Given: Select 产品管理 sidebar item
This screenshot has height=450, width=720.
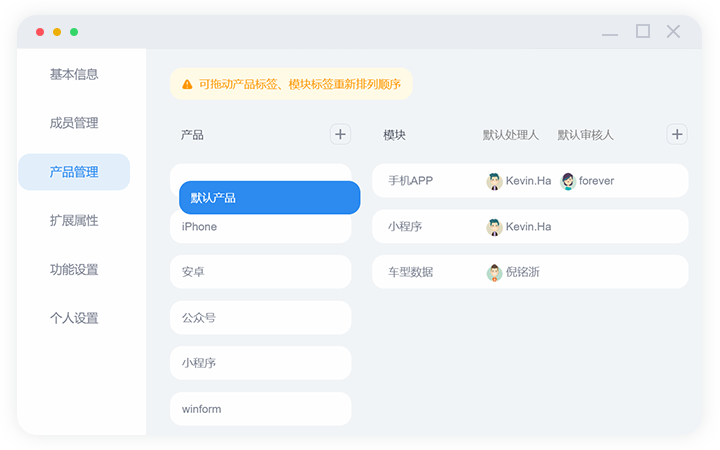Looking at the screenshot, I should [x=74, y=172].
